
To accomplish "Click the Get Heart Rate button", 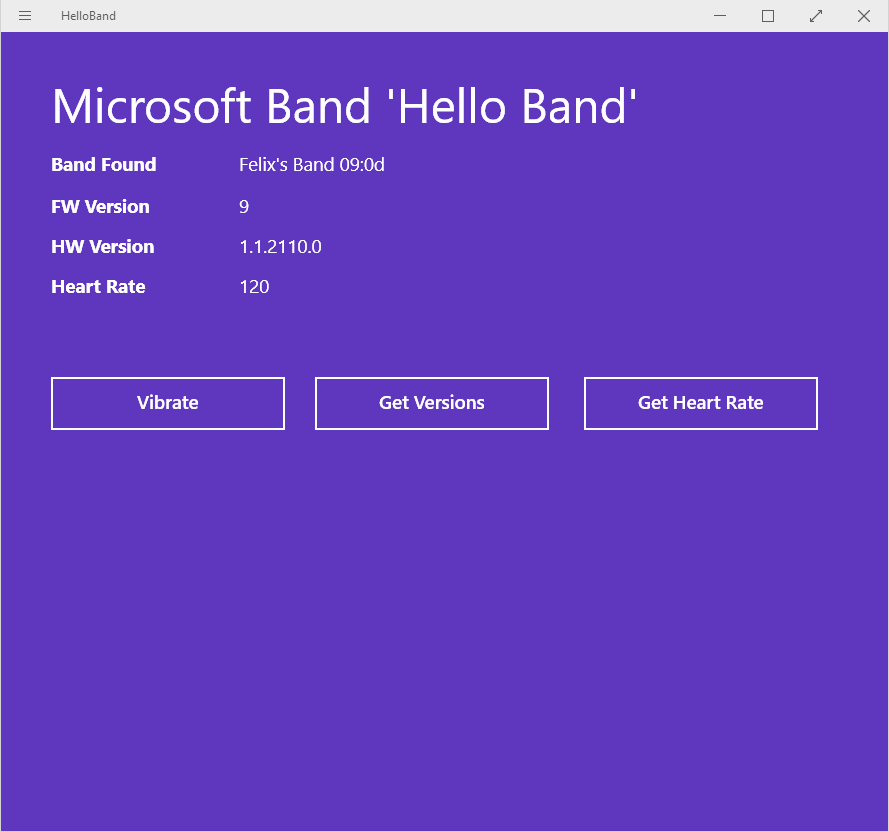I will pos(701,403).
